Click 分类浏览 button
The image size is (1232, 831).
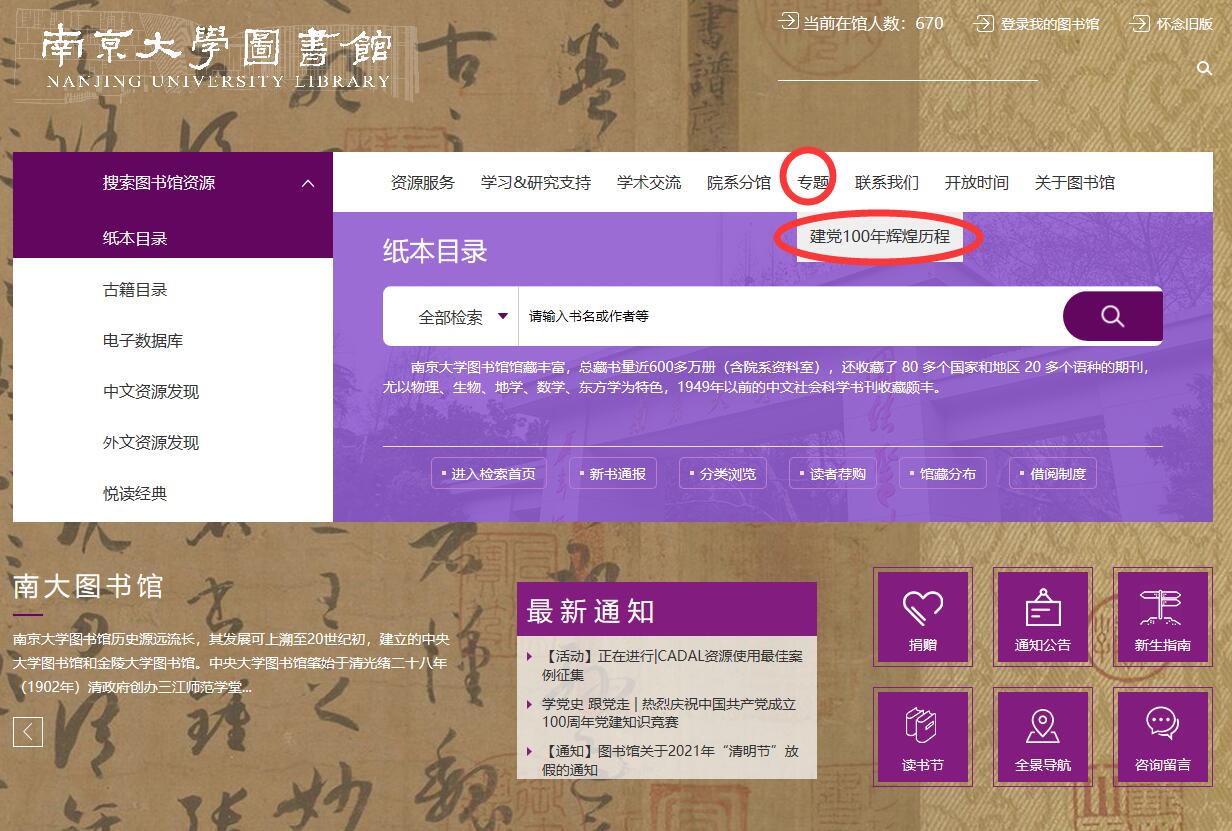pos(723,474)
